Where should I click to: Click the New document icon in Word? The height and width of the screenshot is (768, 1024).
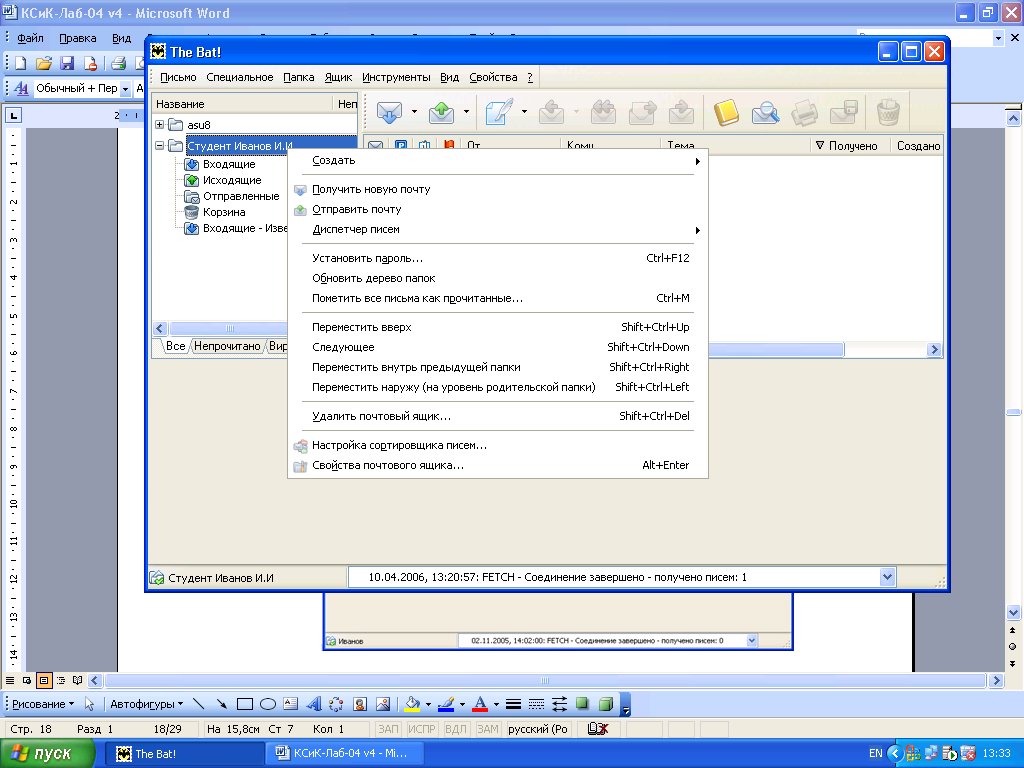[x=20, y=63]
